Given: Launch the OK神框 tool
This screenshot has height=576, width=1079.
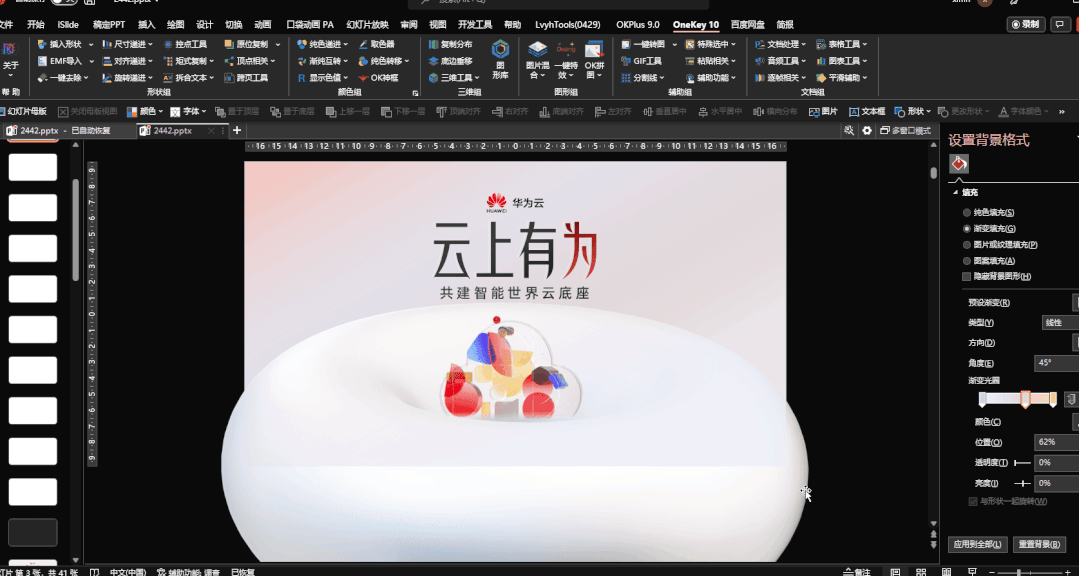Looking at the screenshot, I should (378, 78).
